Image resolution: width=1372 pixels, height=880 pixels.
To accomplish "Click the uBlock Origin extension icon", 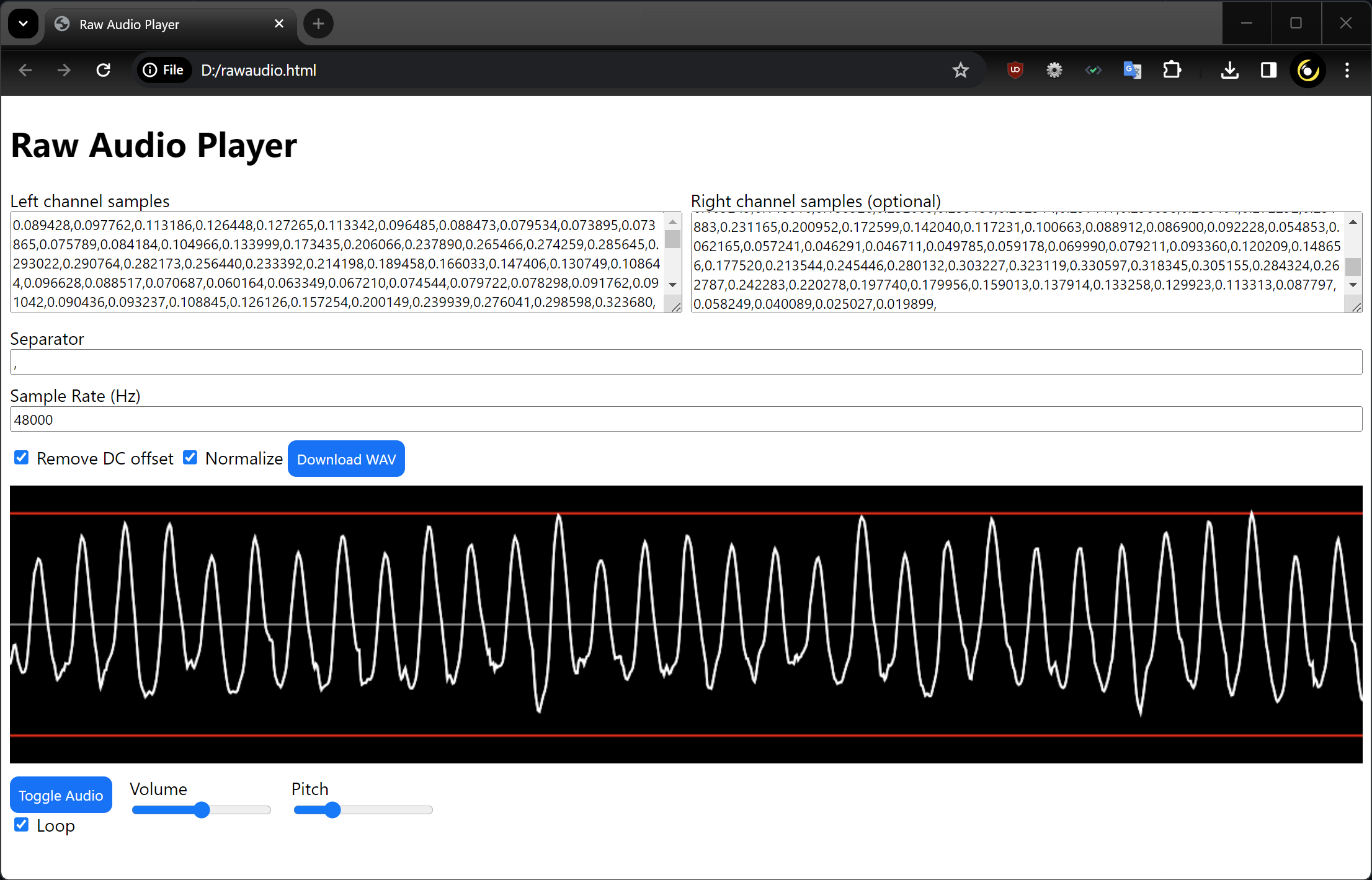I will tap(1015, 70).
